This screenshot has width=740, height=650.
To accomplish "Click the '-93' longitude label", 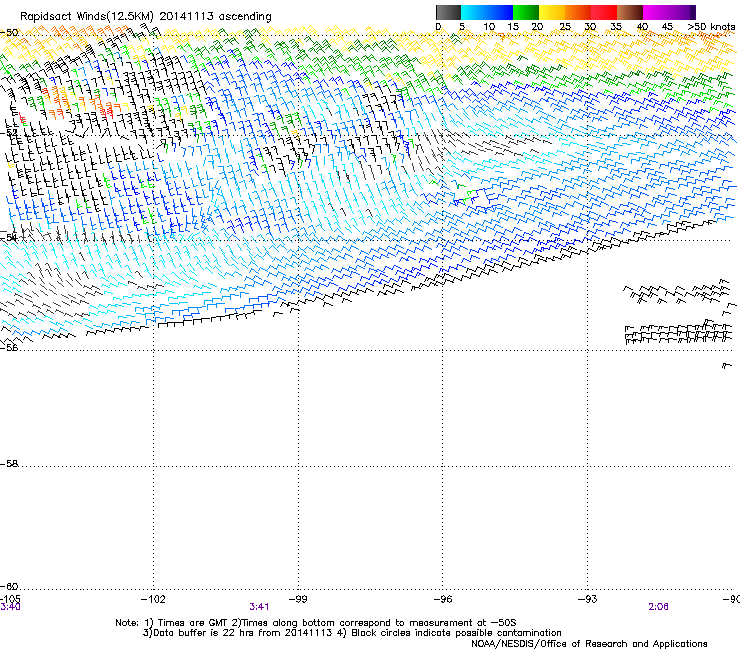I will point(588,599).
